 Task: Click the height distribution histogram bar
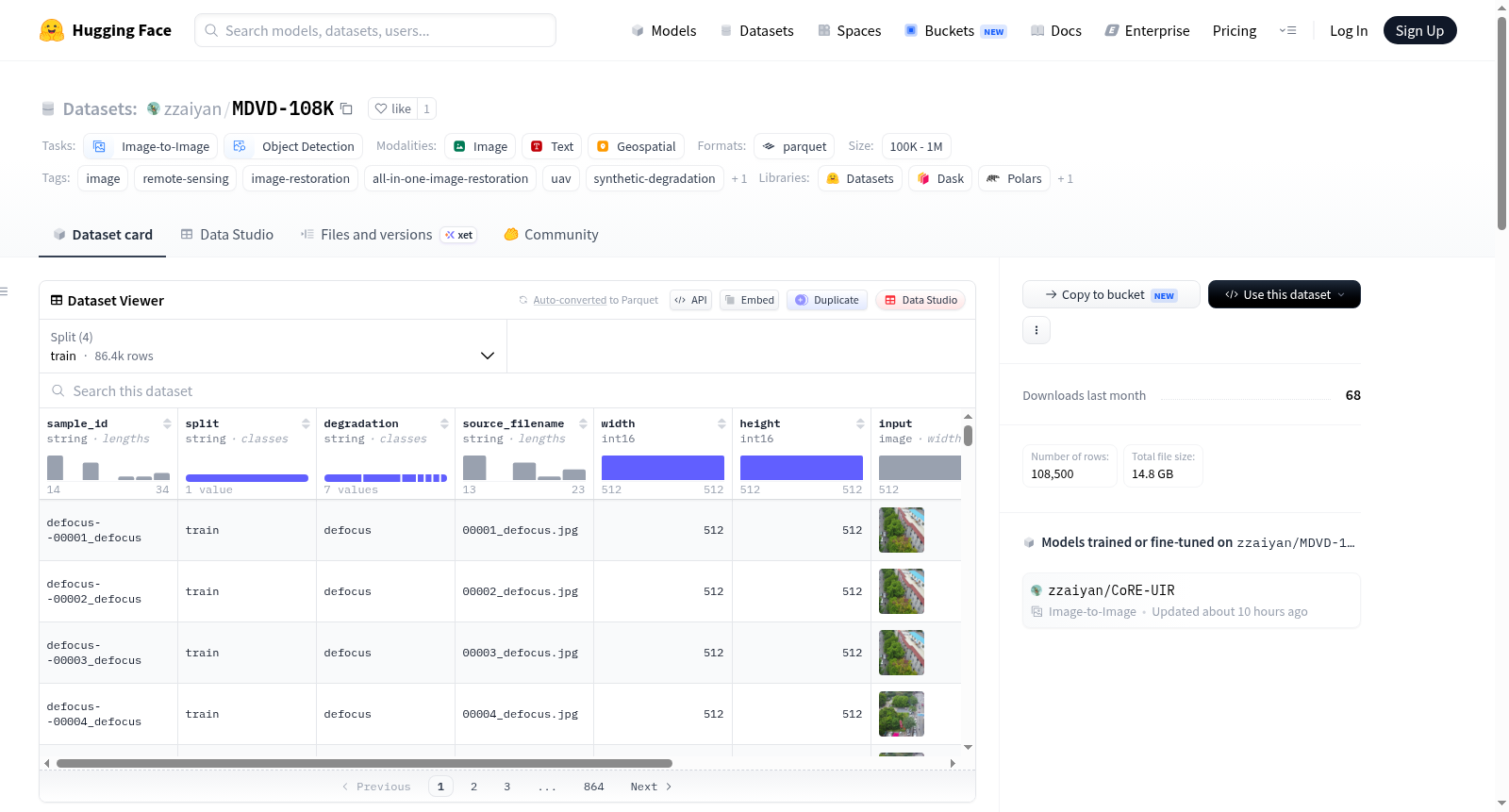[802, 468]
